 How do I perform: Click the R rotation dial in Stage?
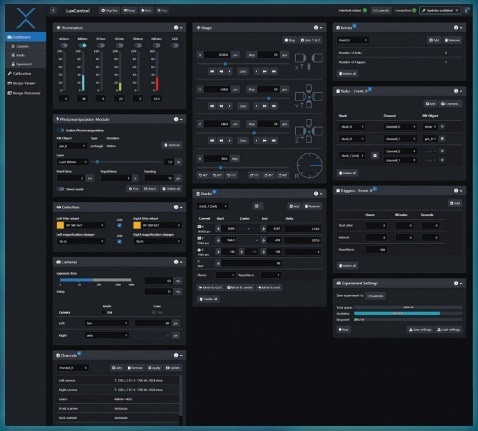point(310,165)
